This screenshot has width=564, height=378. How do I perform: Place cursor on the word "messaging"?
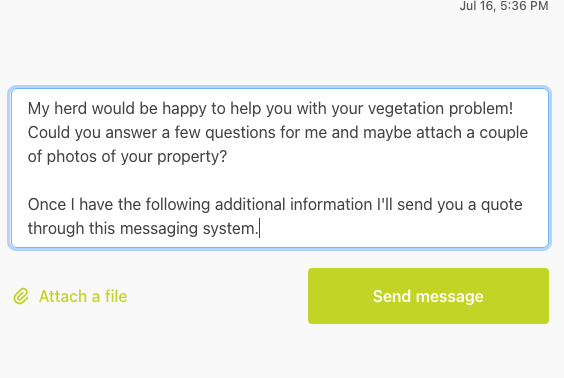(159, 229)
